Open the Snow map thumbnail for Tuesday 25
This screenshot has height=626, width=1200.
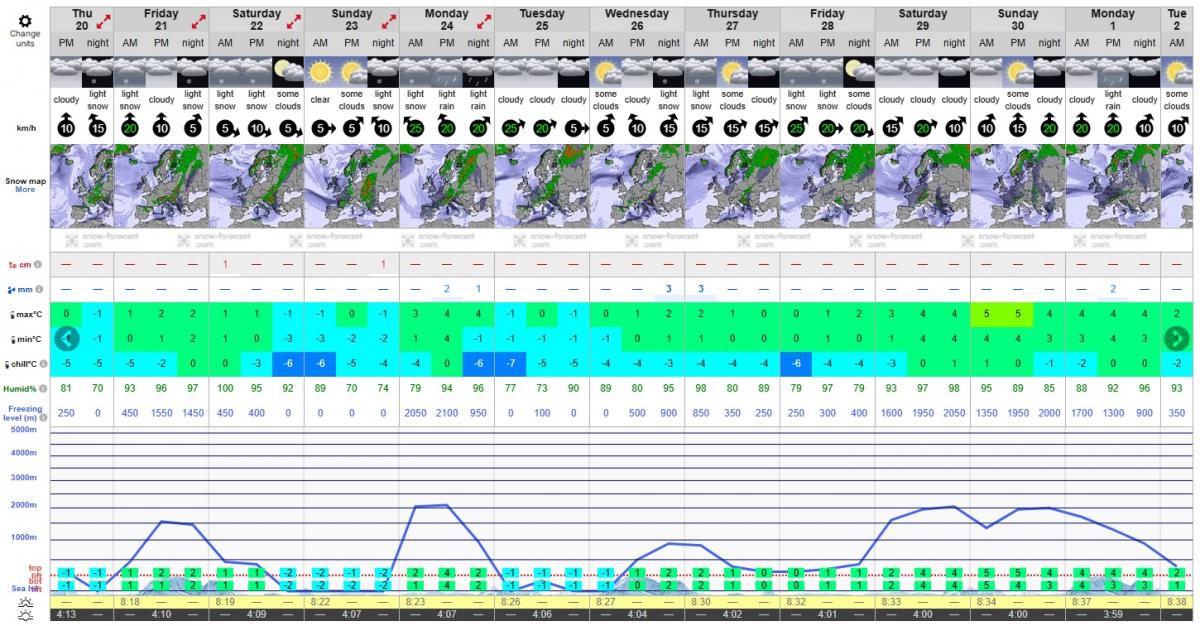tap(542, 186)
